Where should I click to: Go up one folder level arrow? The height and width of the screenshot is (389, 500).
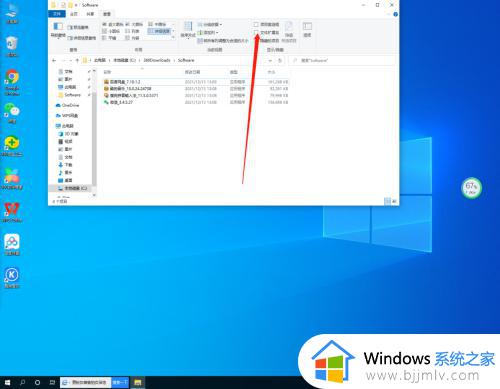point(77,60)
